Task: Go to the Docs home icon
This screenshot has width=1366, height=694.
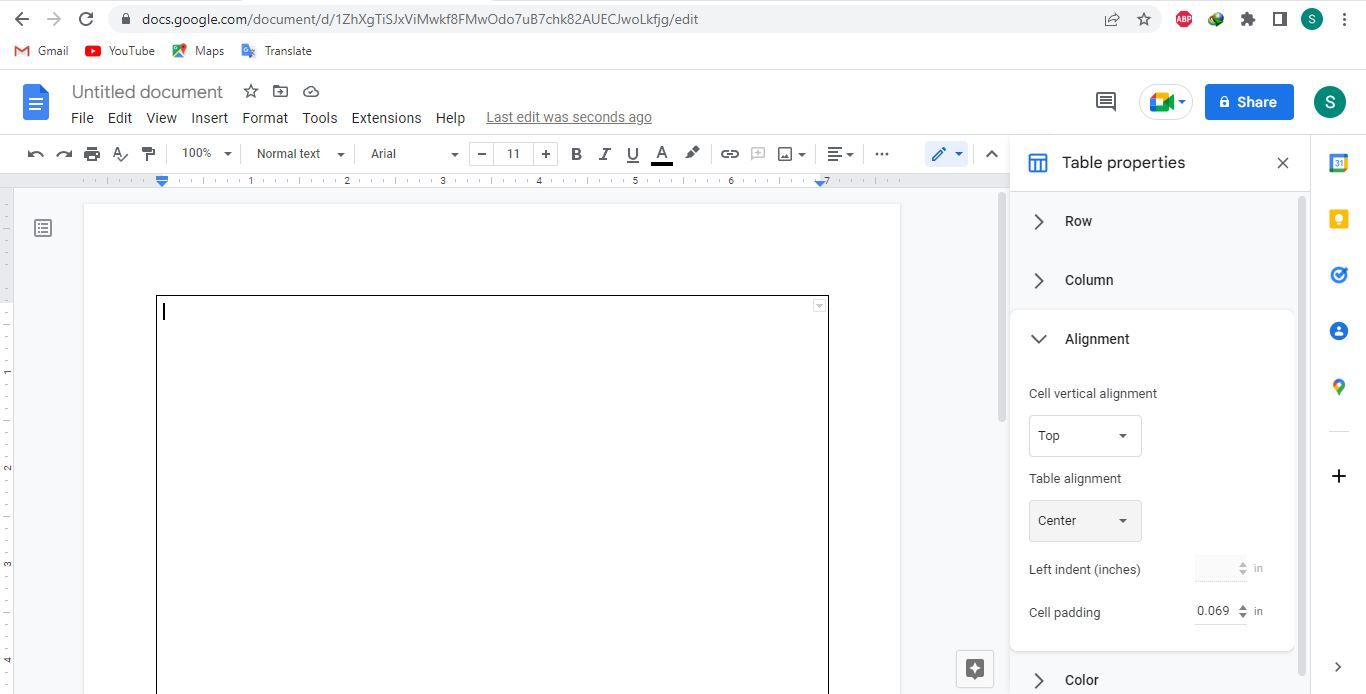Action: [x=36, y=102]
